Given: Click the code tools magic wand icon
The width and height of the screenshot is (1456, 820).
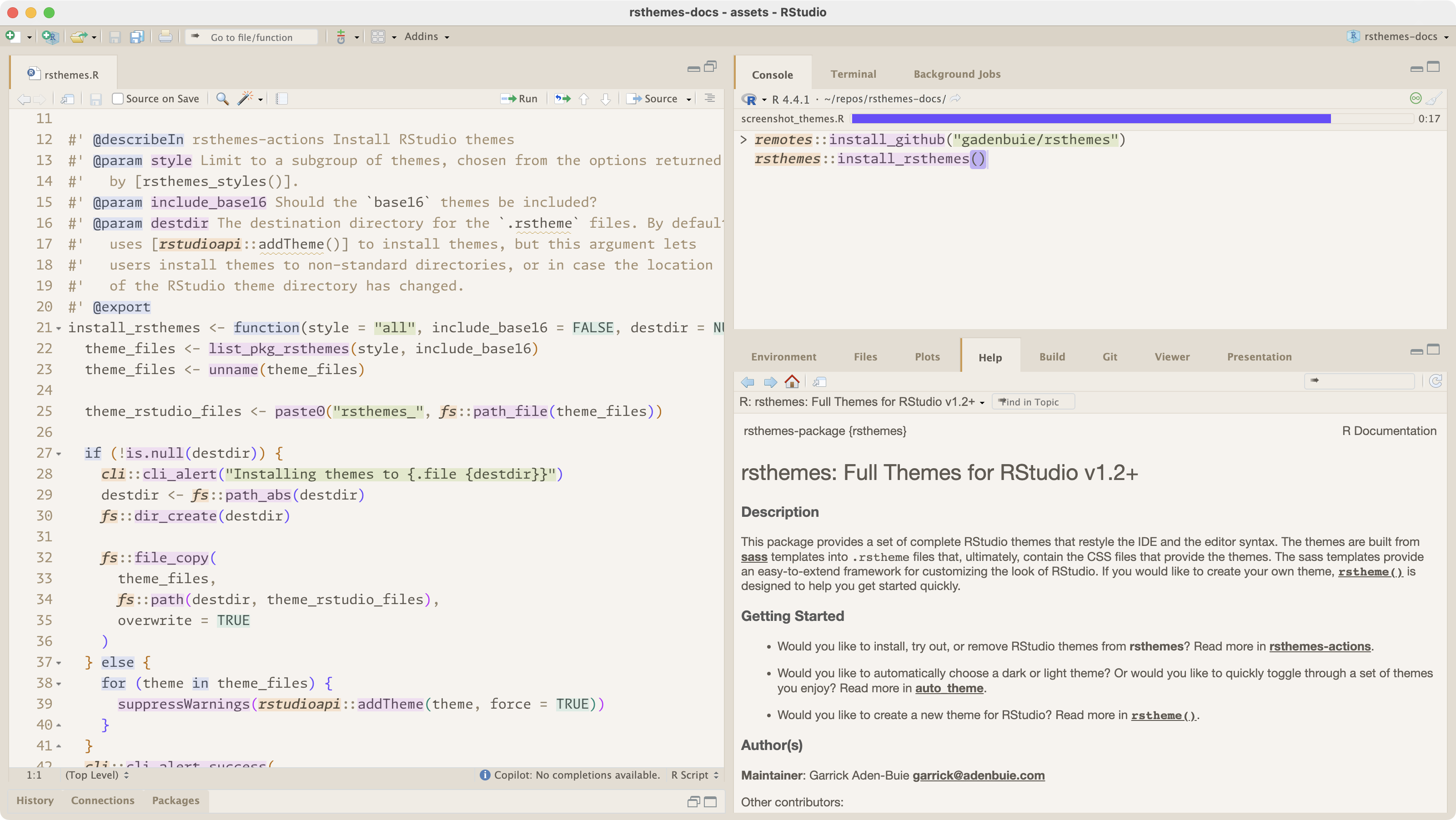Looking at the screenshot, I should pyautogui.click(x=245, y=99).
